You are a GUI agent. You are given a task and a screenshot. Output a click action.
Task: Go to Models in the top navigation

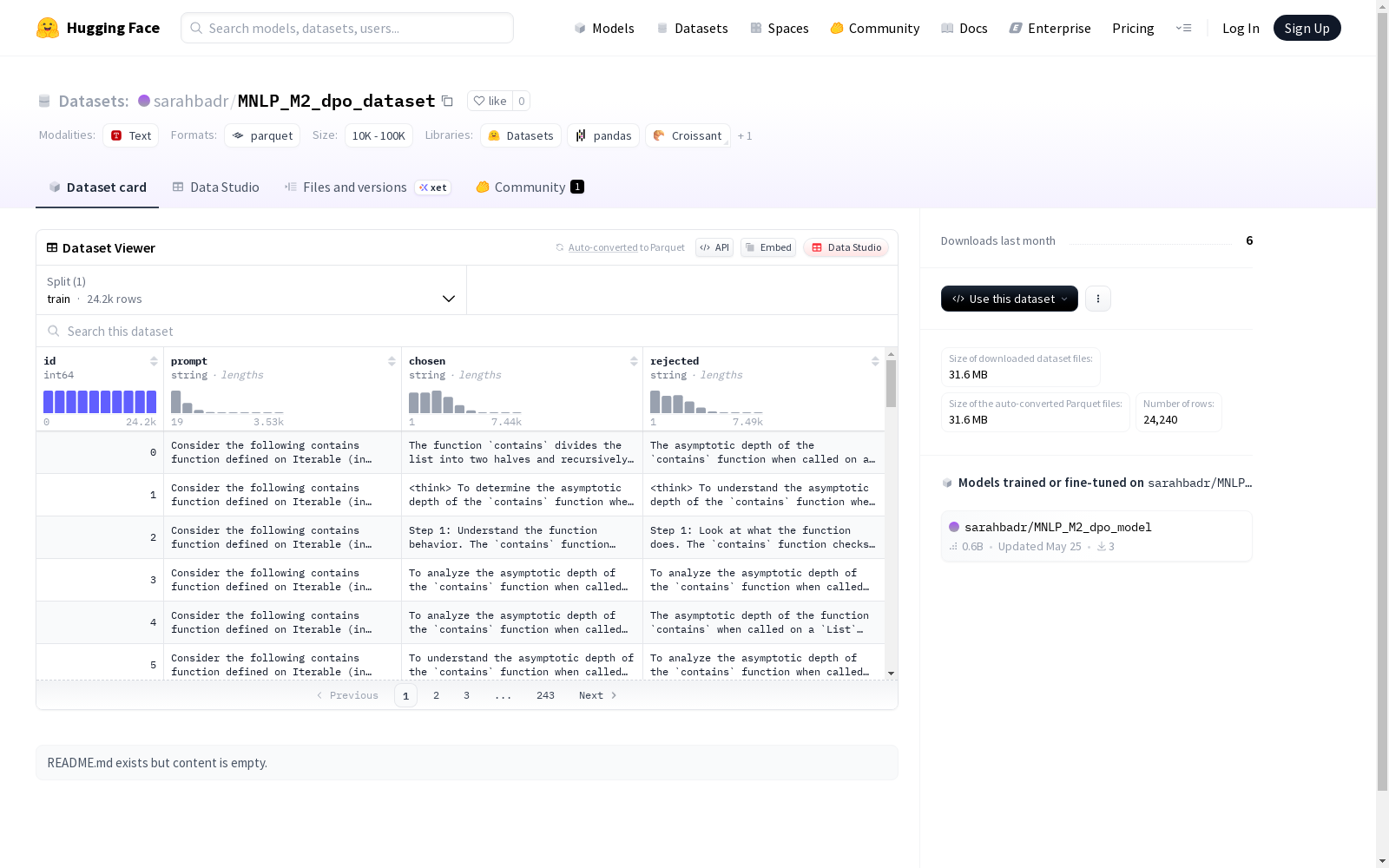coord(604,28)
